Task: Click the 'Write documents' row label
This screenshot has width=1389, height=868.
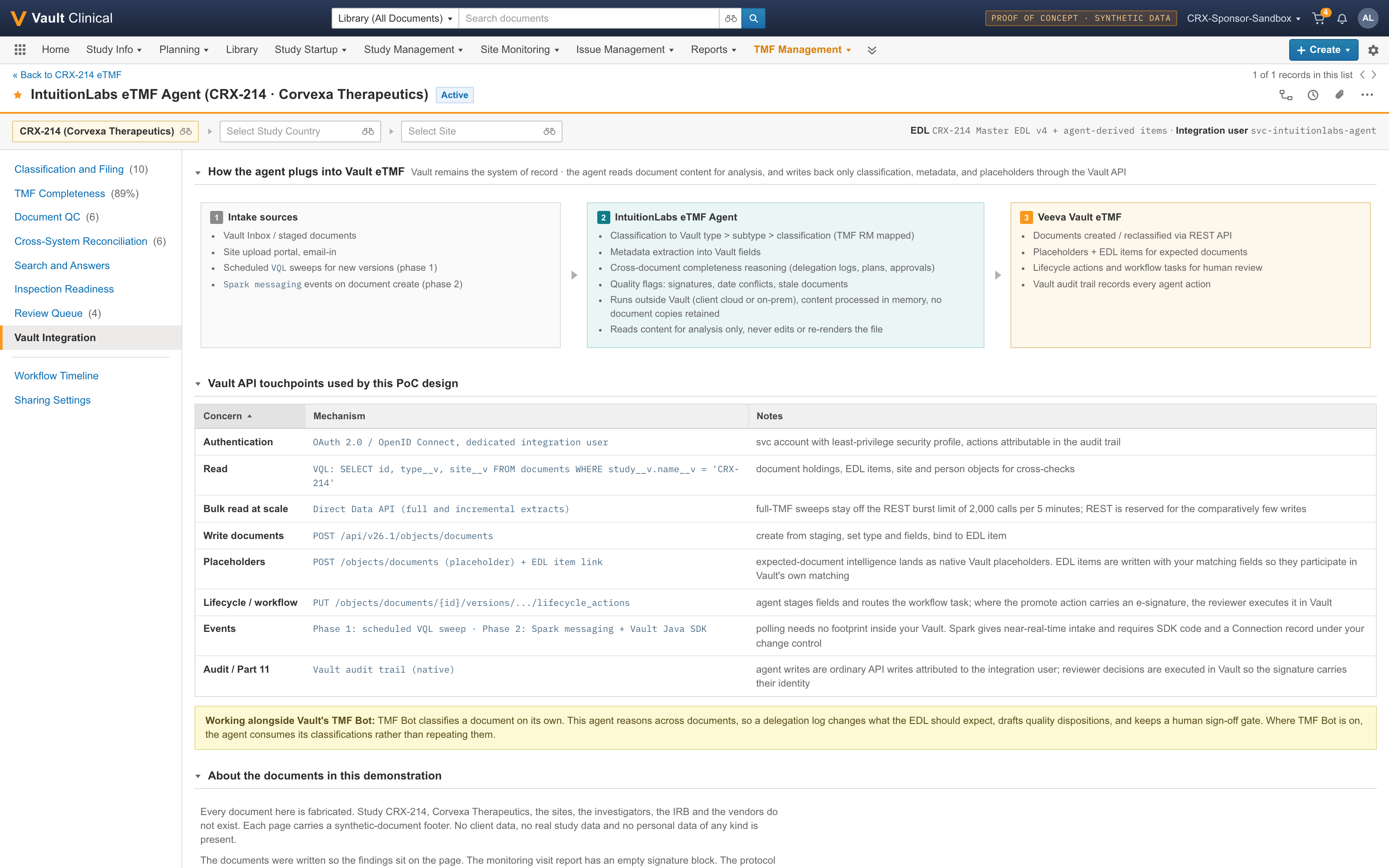Action: [x=244, y=536]
